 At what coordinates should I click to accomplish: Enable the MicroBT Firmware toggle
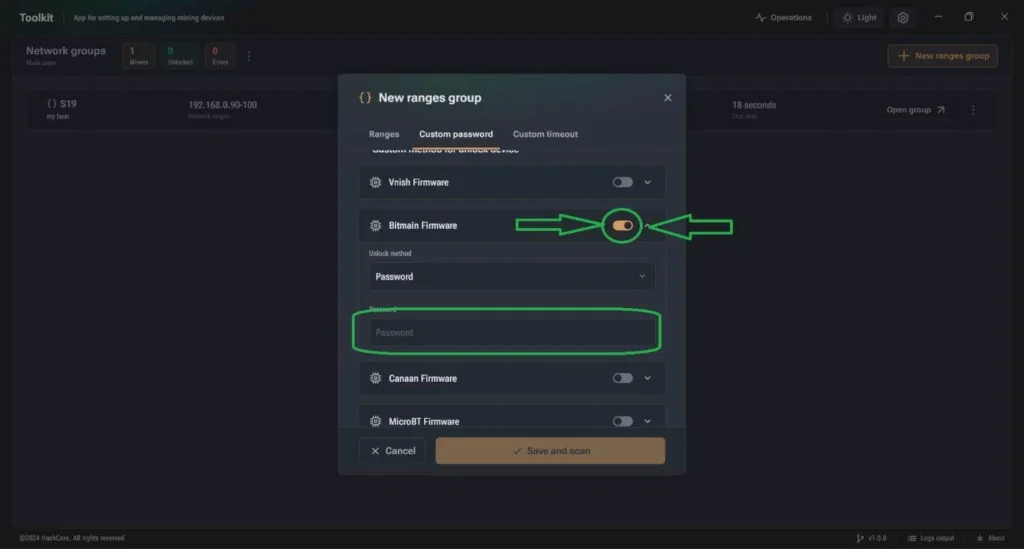point(622,421)
